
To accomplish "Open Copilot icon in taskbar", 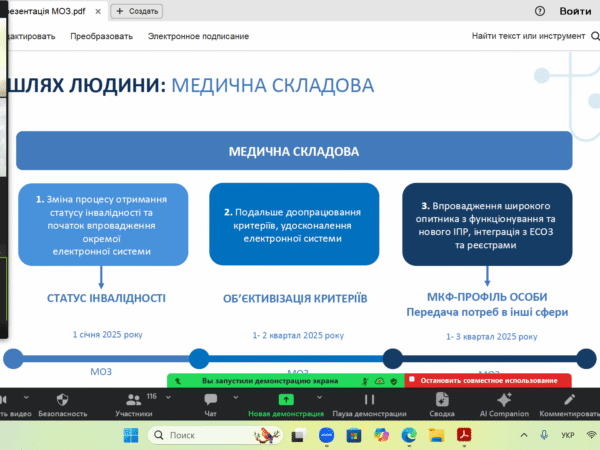I will [x=382, y=435].
